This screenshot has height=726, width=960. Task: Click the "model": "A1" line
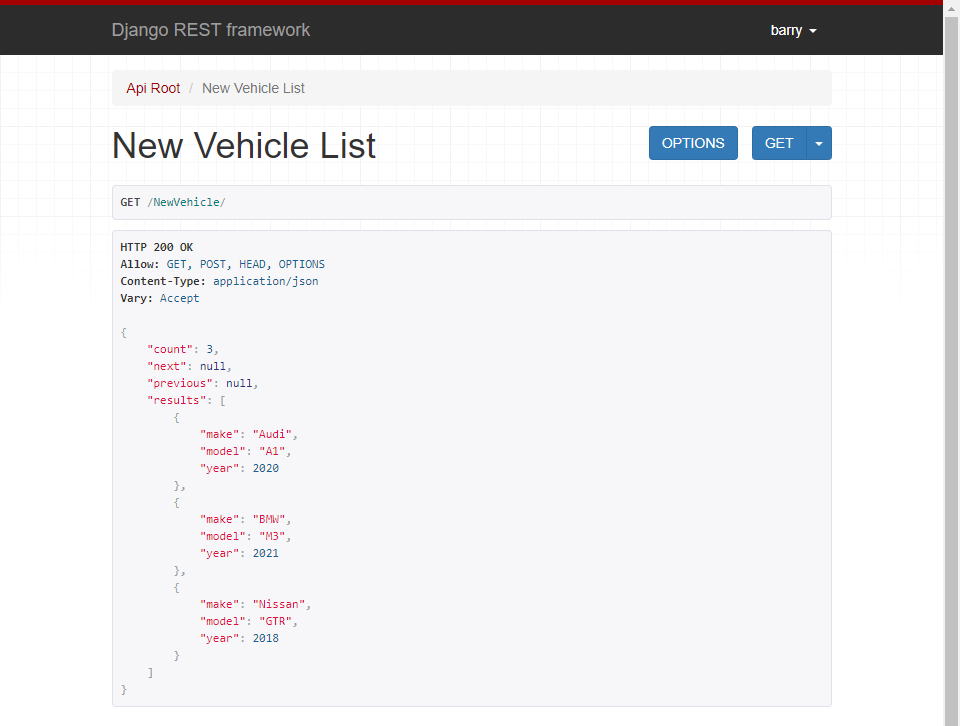(246, 451)
